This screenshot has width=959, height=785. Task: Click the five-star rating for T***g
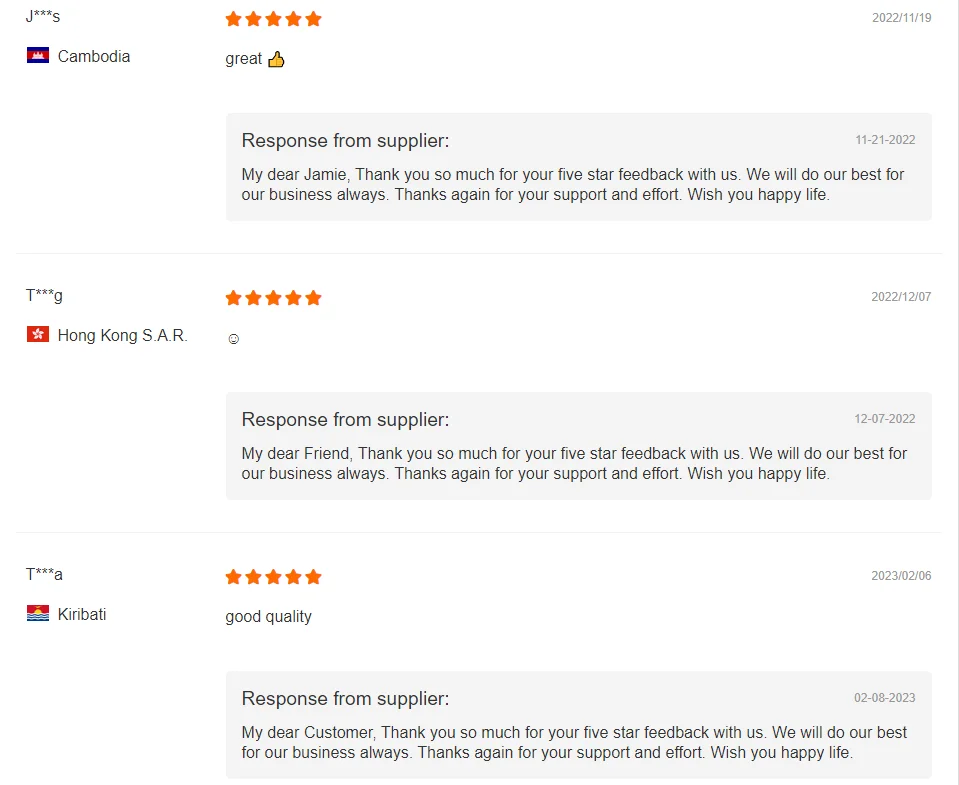click(273, 298)
